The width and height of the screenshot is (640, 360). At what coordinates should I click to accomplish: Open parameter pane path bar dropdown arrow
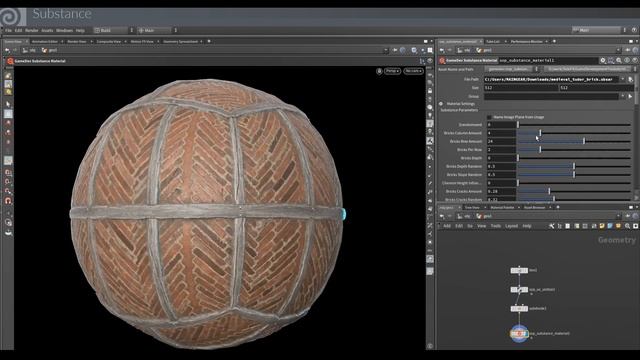[x=618, y=50]
